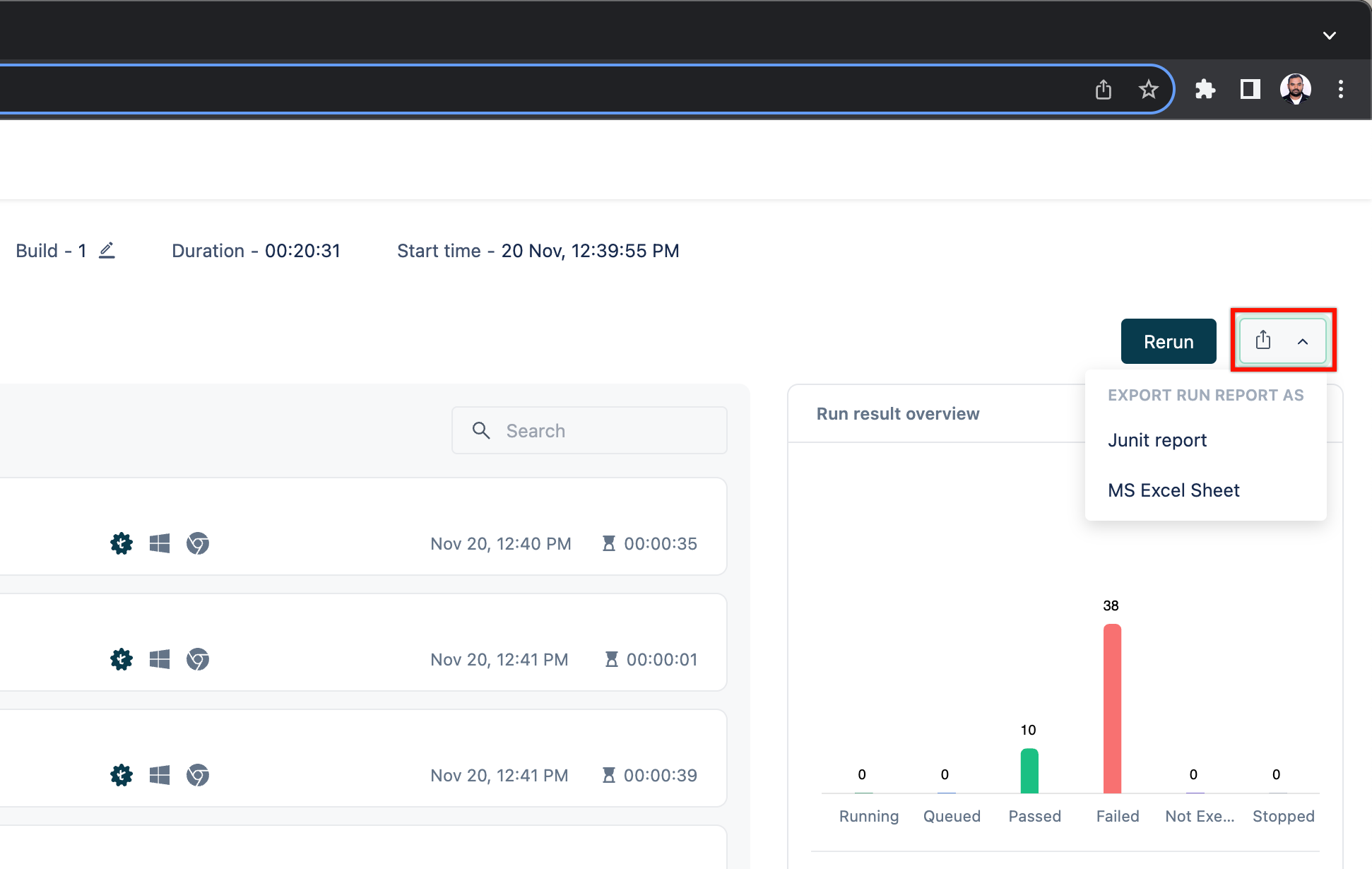This screenshot has width=1372, height=869.
Task: Toggle the browser extensions icon in toolbar
Action: tap(1204, 88)
